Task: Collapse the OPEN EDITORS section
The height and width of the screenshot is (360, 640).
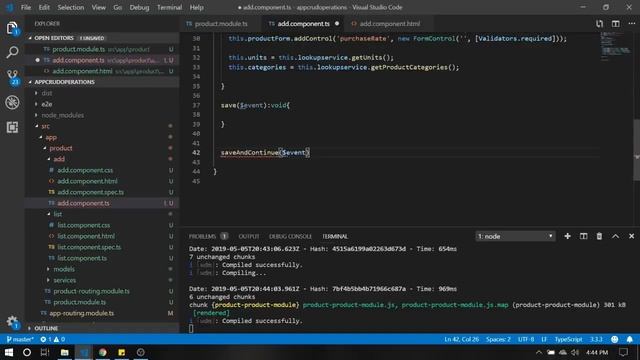Action: point(102,38)
